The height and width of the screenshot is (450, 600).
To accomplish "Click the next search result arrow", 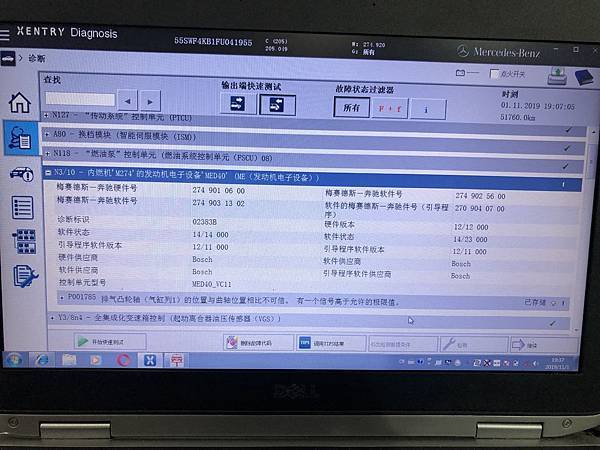I will [x=150, y=101].
